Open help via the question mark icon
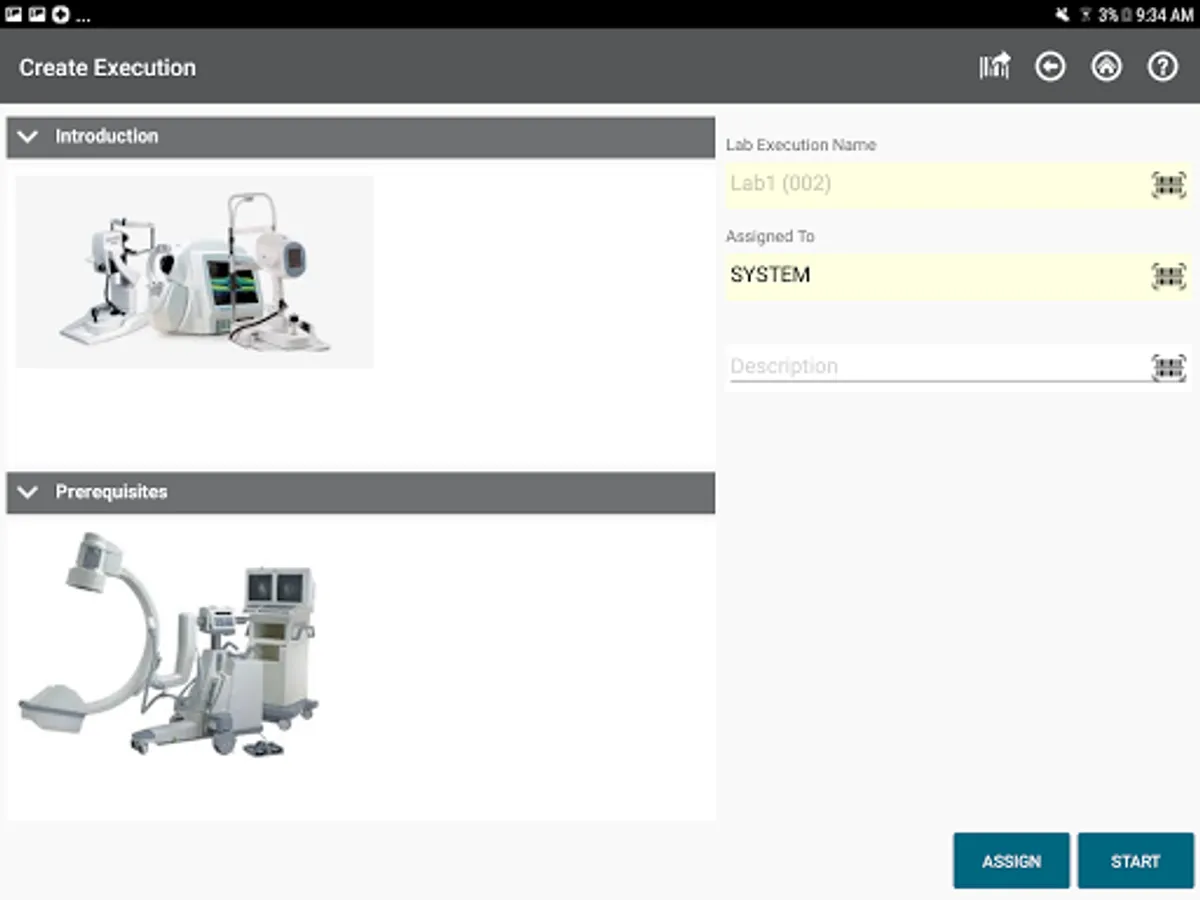 1162,67
